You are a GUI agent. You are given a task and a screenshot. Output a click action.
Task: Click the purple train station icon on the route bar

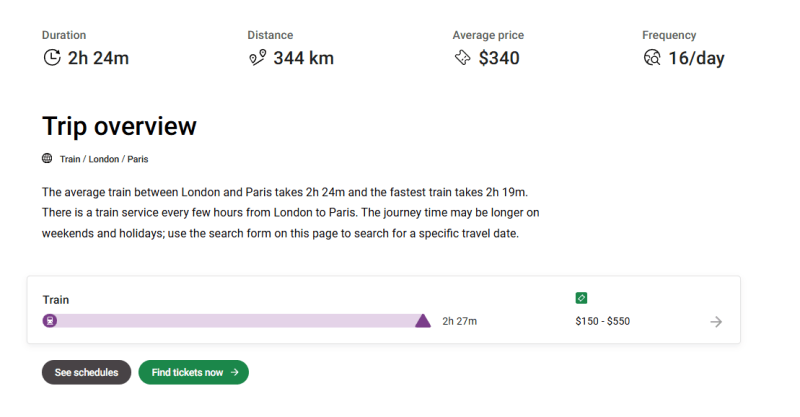coord(50,321)
